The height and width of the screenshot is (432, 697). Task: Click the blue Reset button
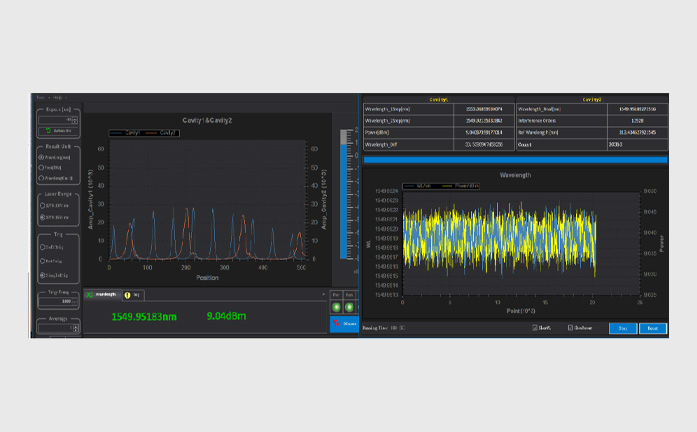(x=653, y=328)
